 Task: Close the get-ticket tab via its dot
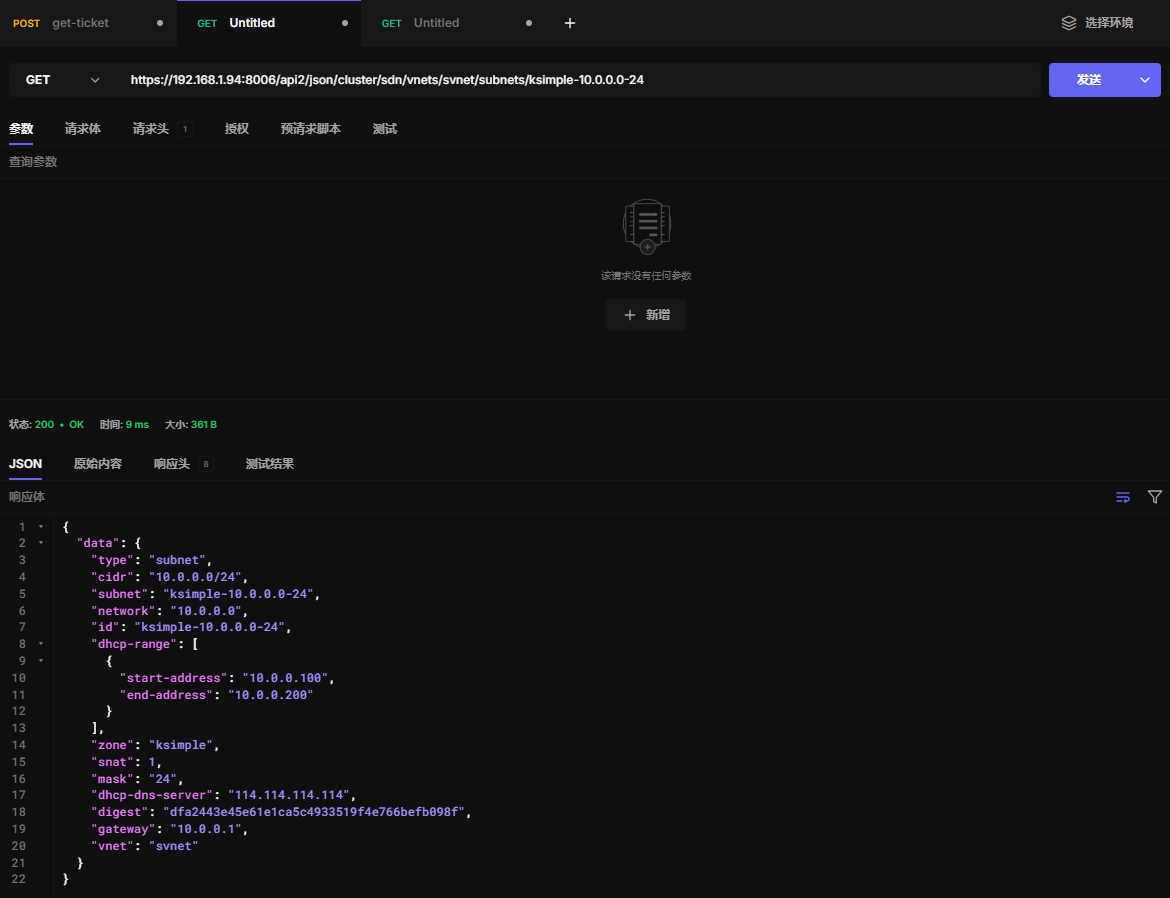tap(160, 23)
